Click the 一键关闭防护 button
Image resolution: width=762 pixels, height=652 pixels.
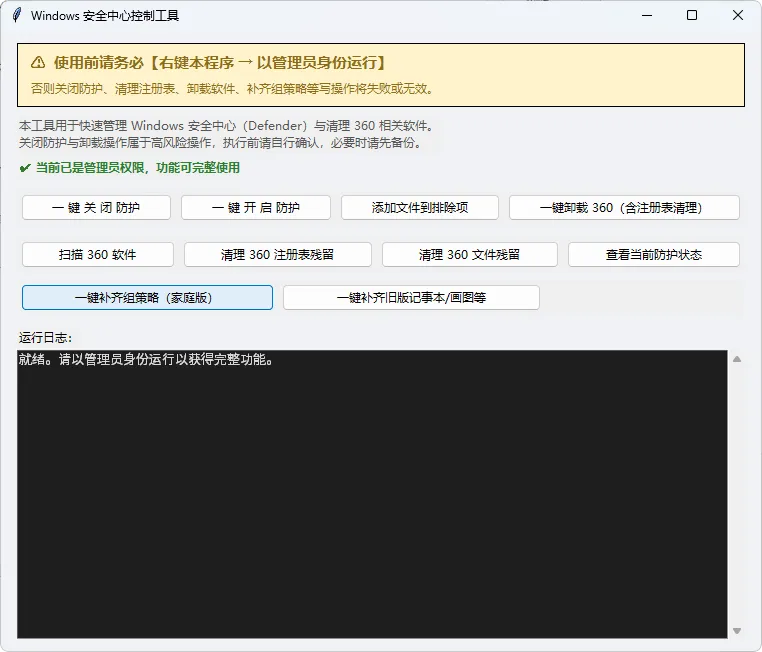tap(96, 207)
